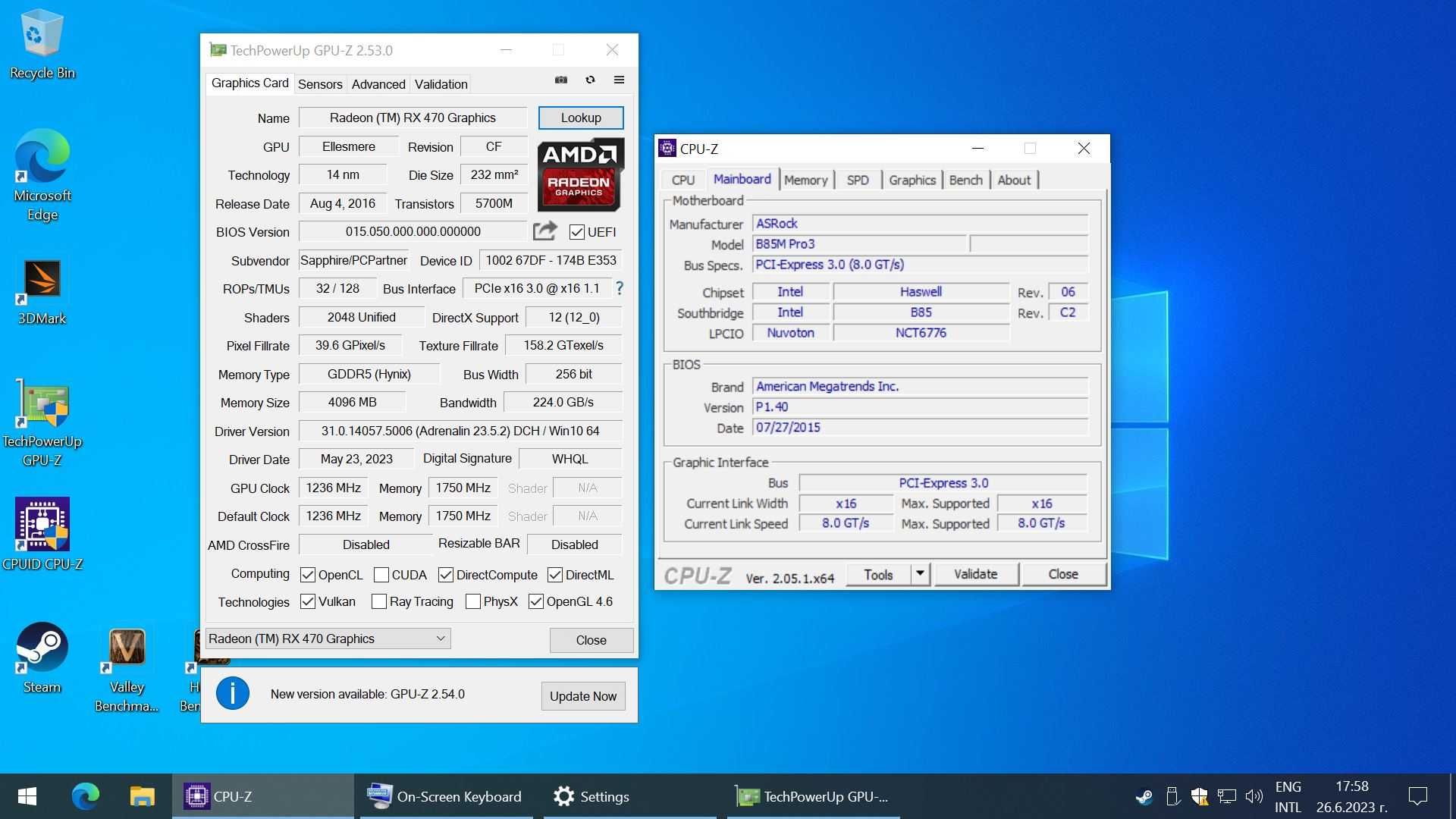Switch to GPU-Z Advanced tab

(378, 84)
